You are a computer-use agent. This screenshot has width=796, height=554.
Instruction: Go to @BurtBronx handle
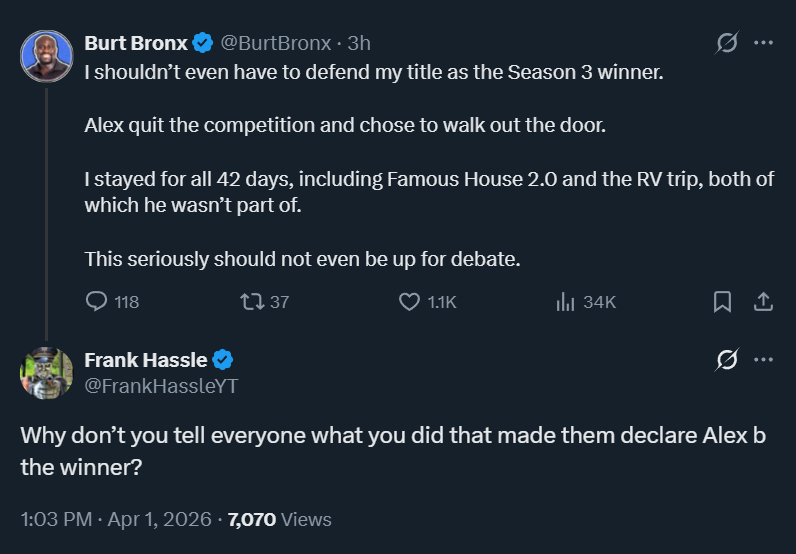tap(275, 43)
